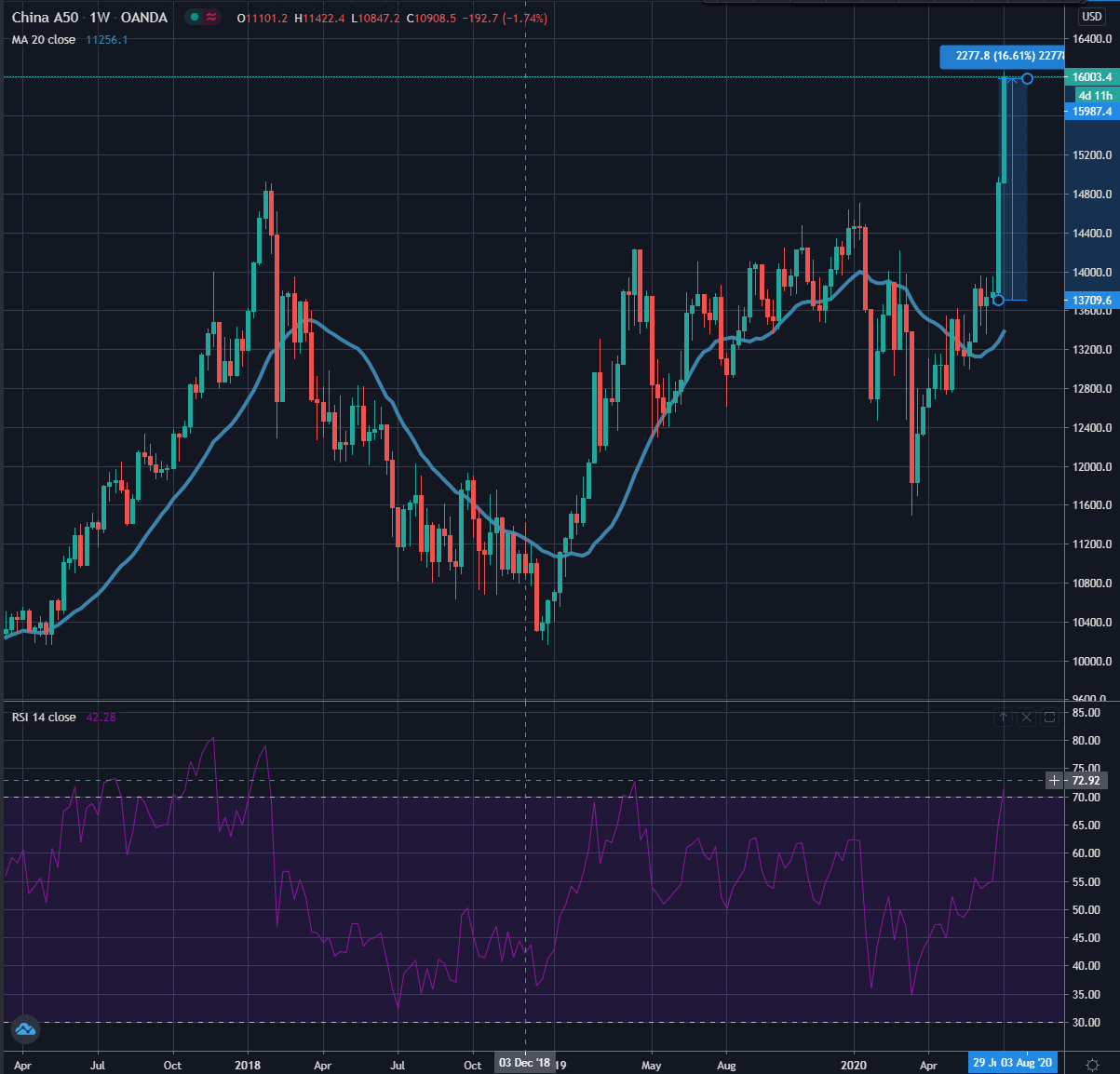Select the RSI 14 close indicator label
This screenshot has width=1120, height=1074.
44,717
